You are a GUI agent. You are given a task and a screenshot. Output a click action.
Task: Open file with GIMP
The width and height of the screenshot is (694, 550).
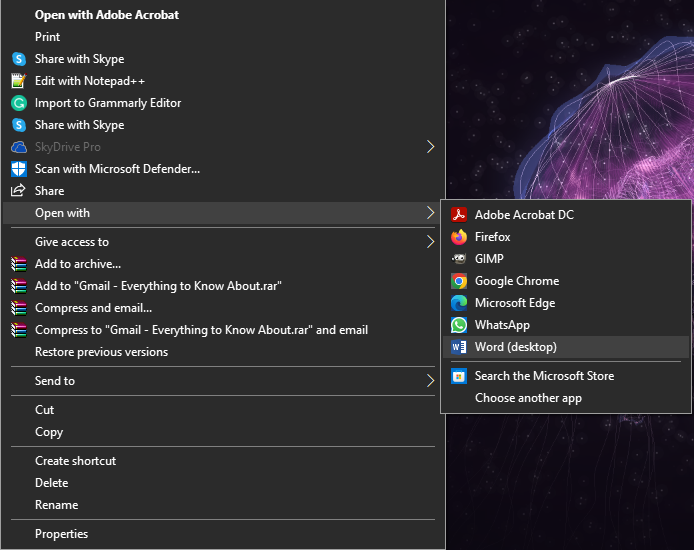566,259
